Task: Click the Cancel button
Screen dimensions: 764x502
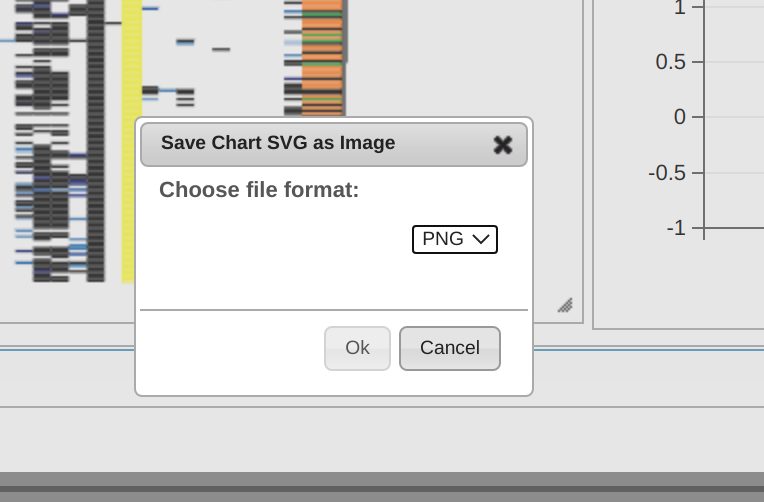Action: click(450, 348)
